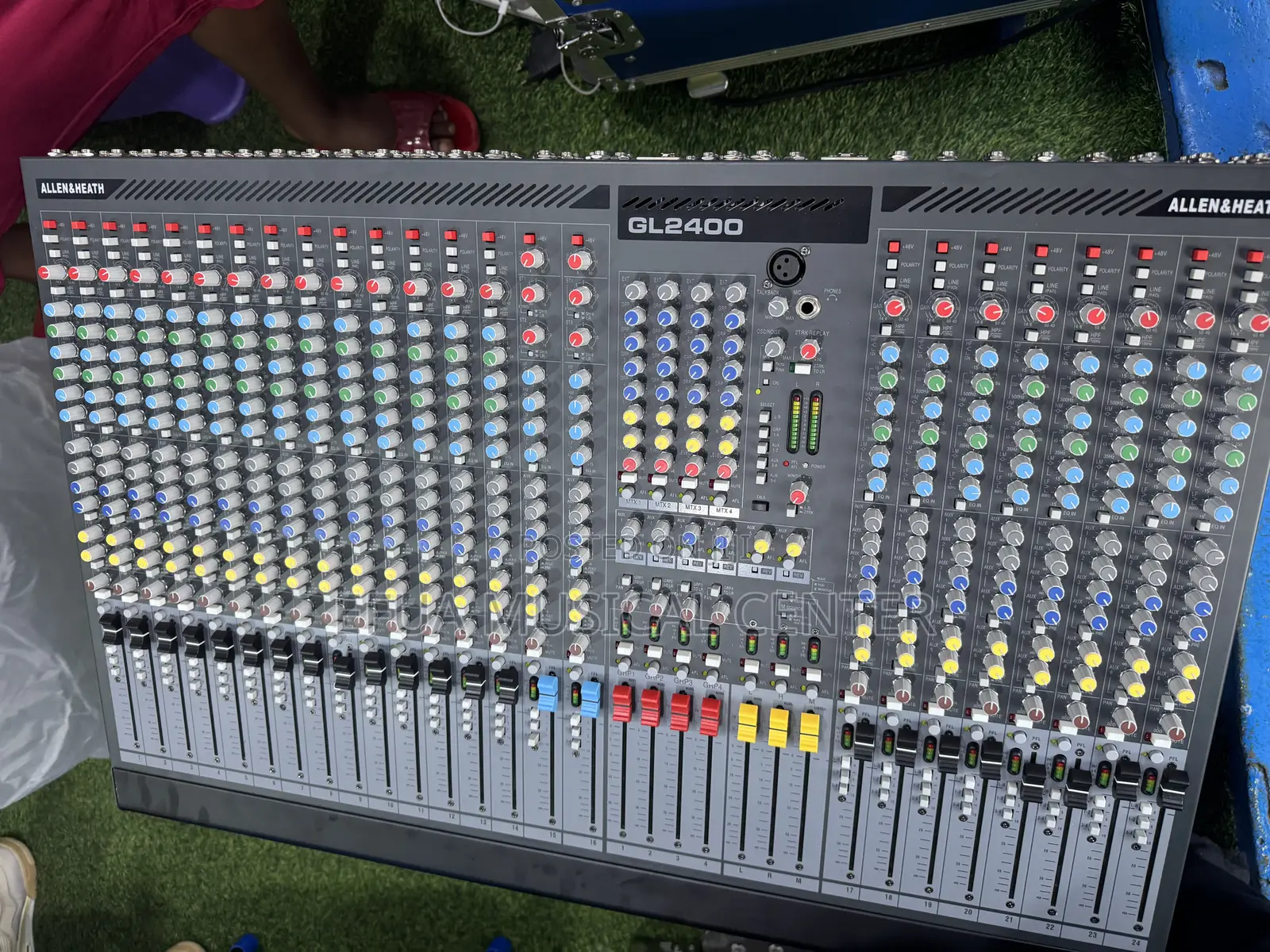Tap the black channel 17 fader cap
The height and width of the screenshot is (952, 1270).
pos(864,739)
